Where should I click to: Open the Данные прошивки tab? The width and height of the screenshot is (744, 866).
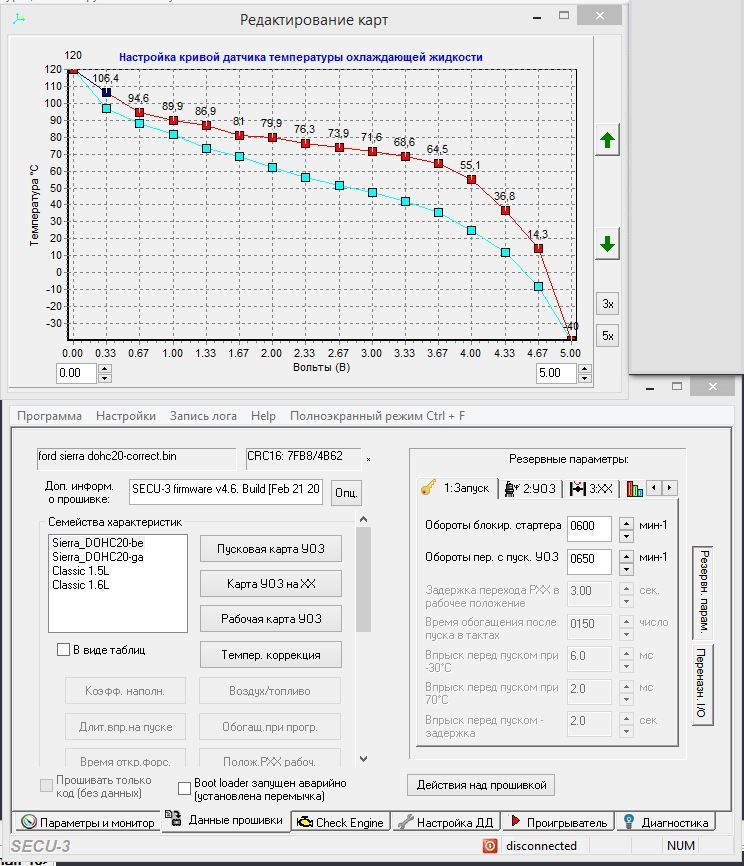225,820
